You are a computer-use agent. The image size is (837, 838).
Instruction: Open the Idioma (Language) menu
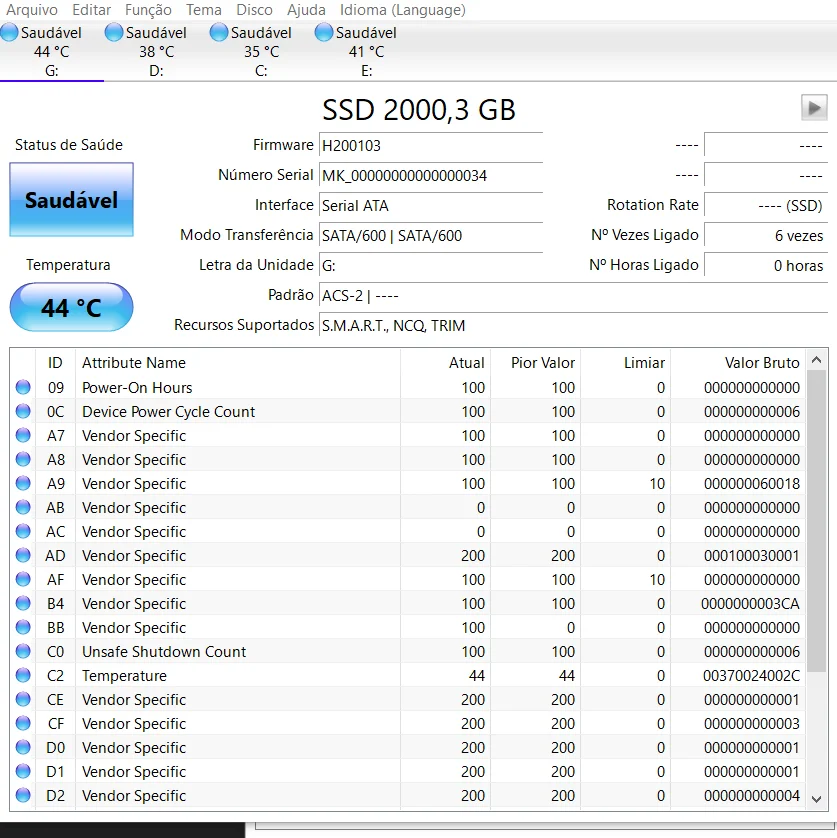click(402, 10)
